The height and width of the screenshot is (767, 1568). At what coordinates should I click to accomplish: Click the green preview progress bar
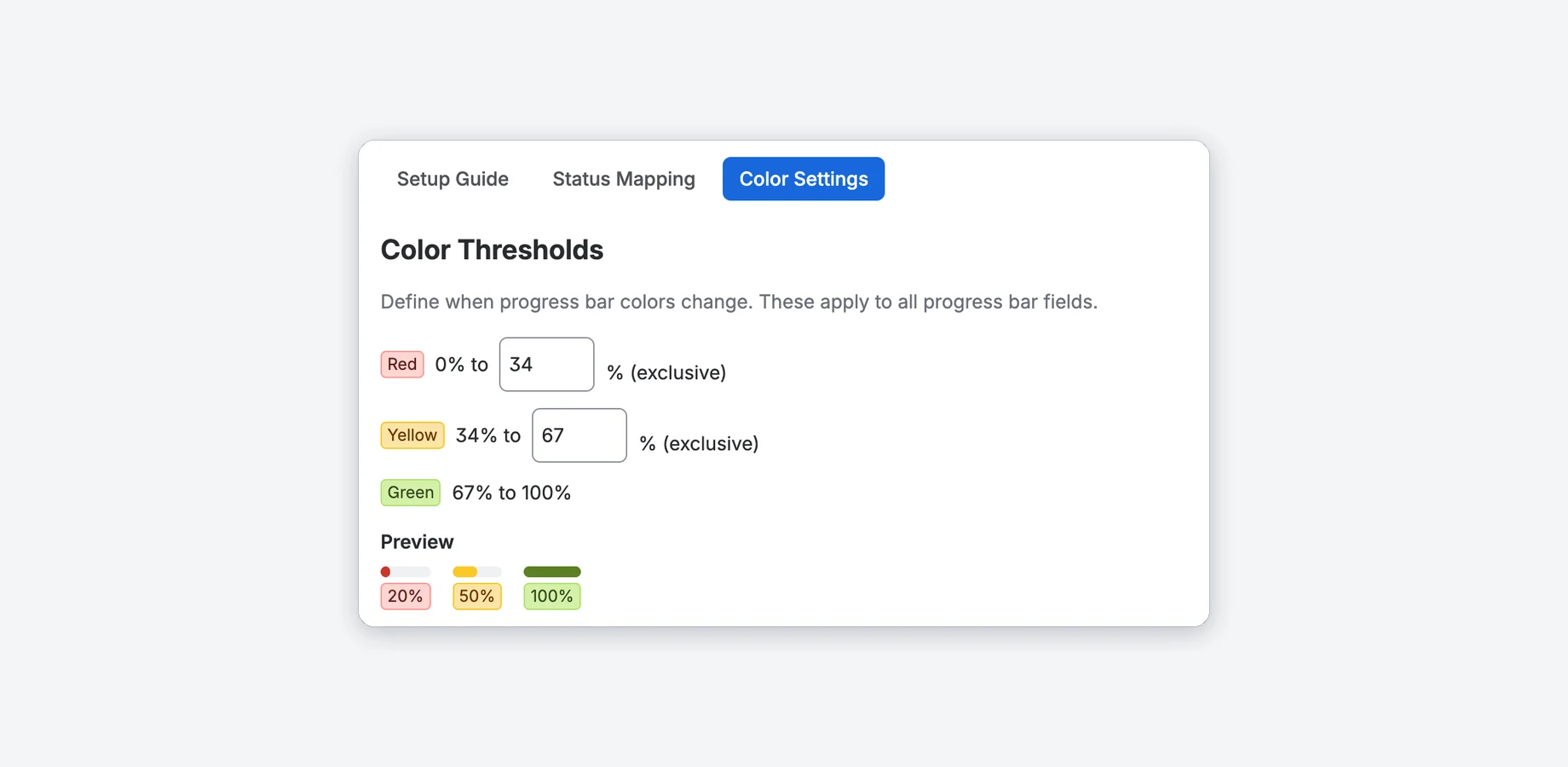coord(552,572)
